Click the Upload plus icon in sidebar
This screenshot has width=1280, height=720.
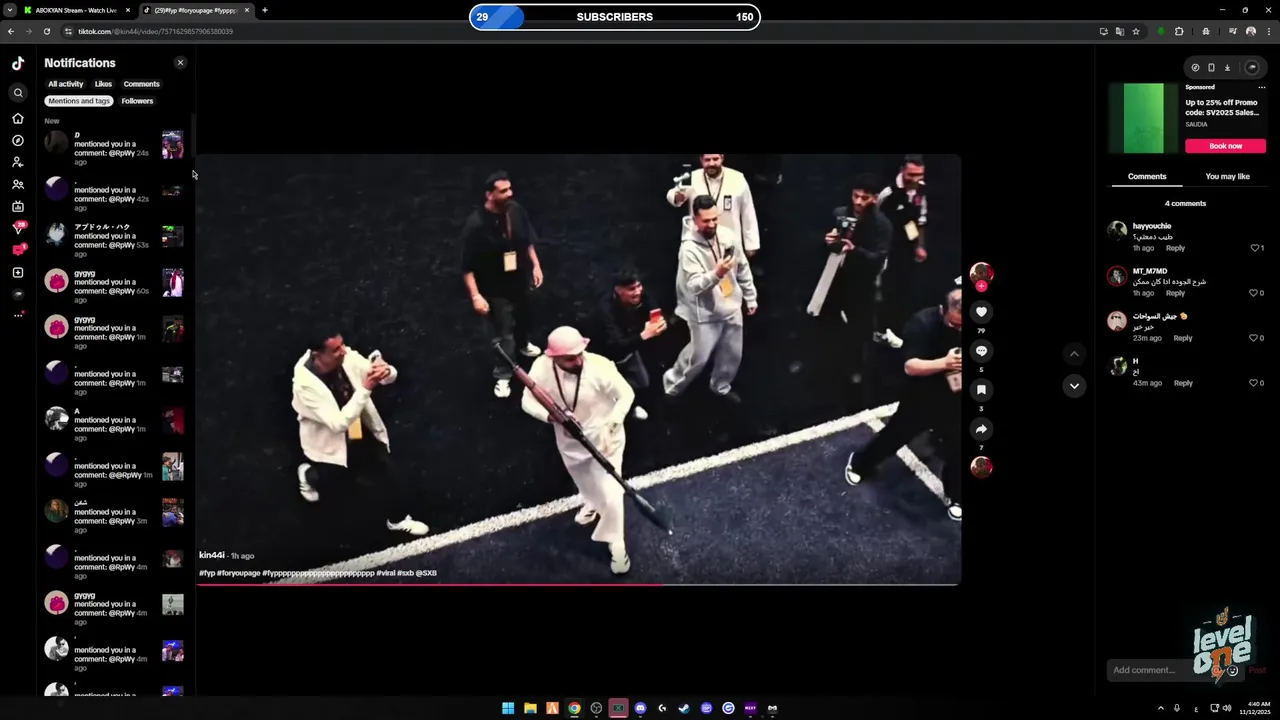pos(18,273)
